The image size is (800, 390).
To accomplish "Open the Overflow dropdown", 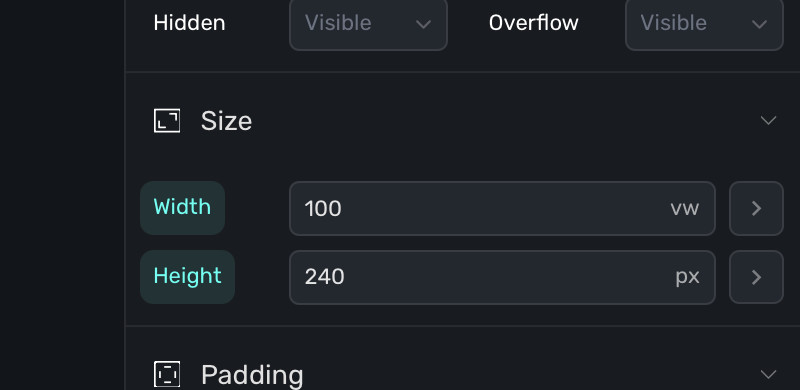I will tap(704, 23).
